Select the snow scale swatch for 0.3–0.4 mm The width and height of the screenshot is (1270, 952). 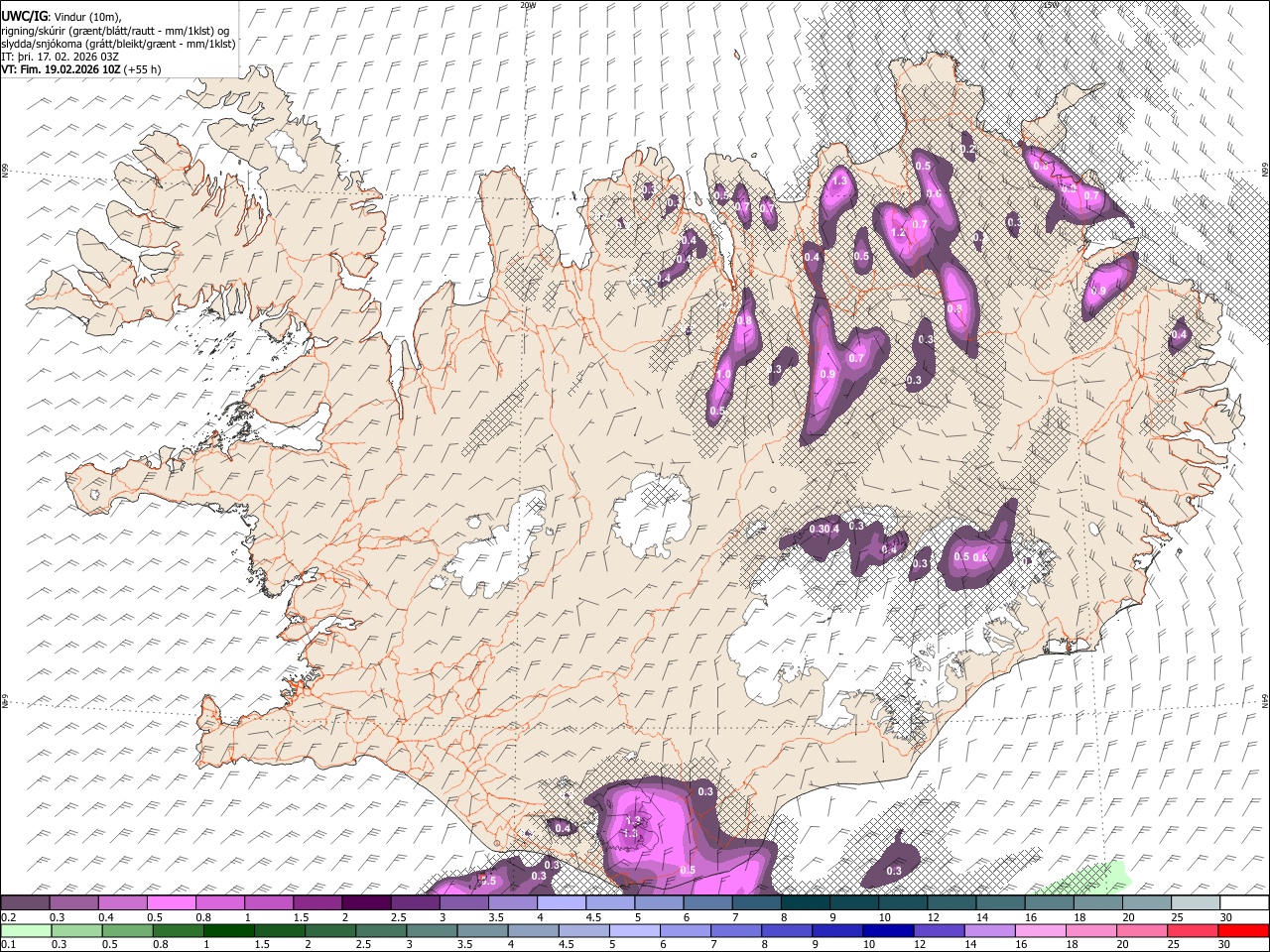(73, 903)
